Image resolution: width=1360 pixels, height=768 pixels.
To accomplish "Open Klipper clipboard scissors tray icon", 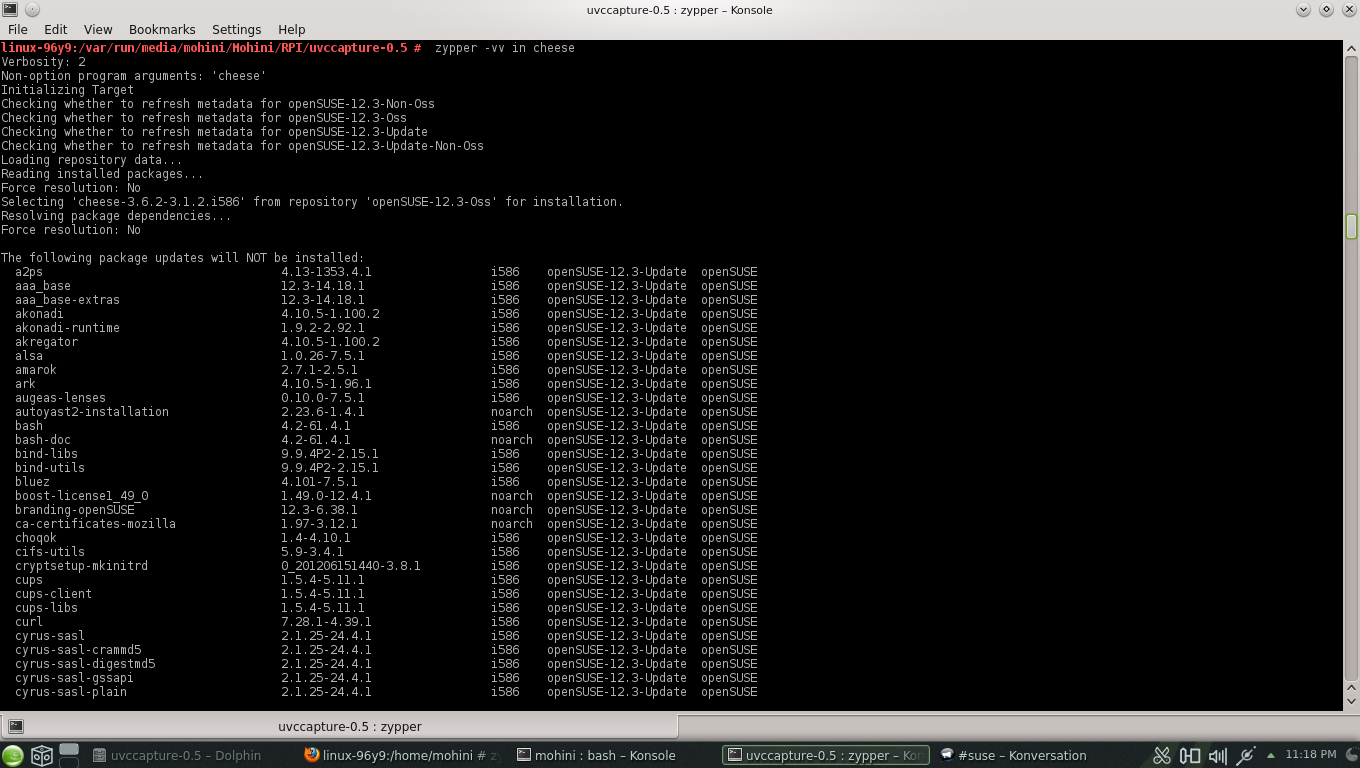I will point(1162,755).
